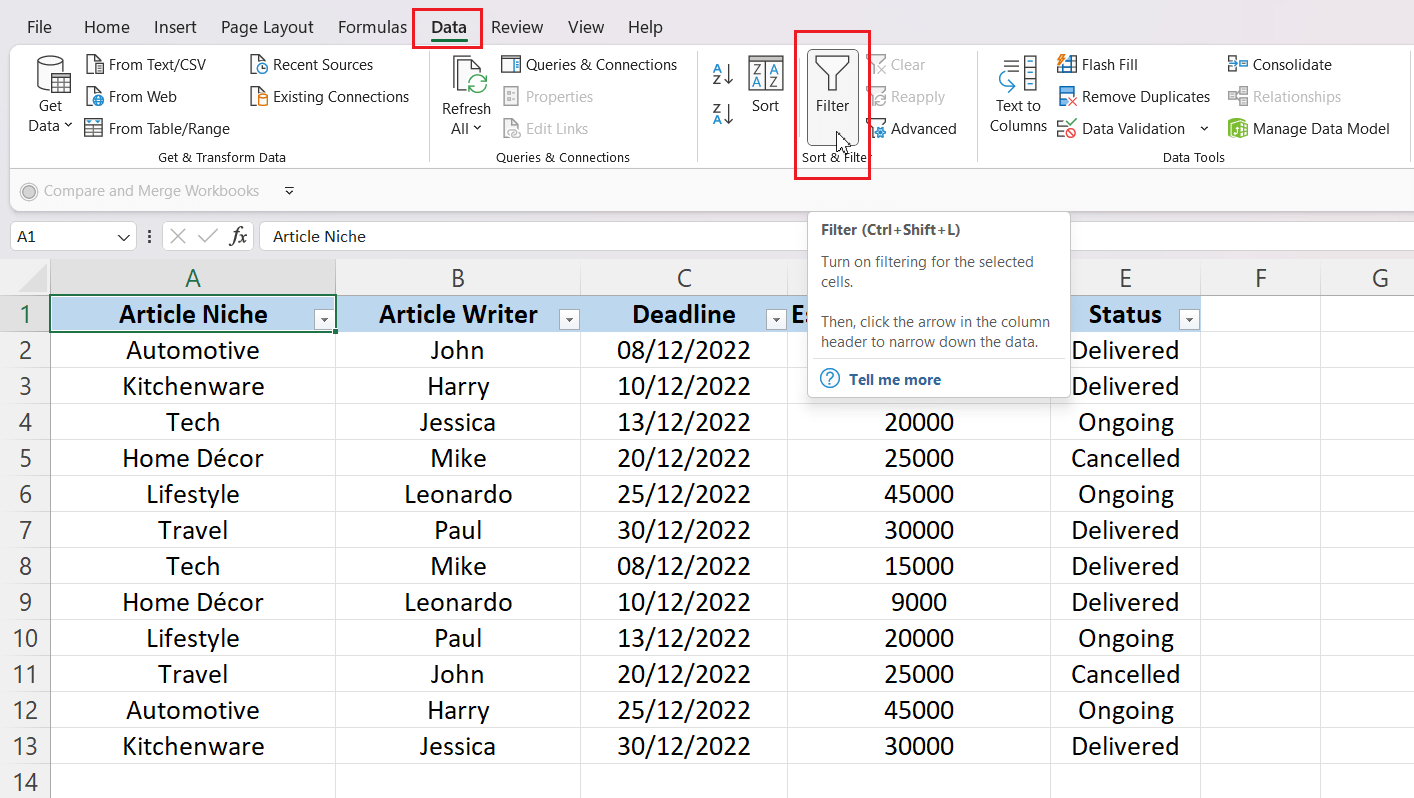
Task: Click the Tell me more link
Action: coord(894,379)
